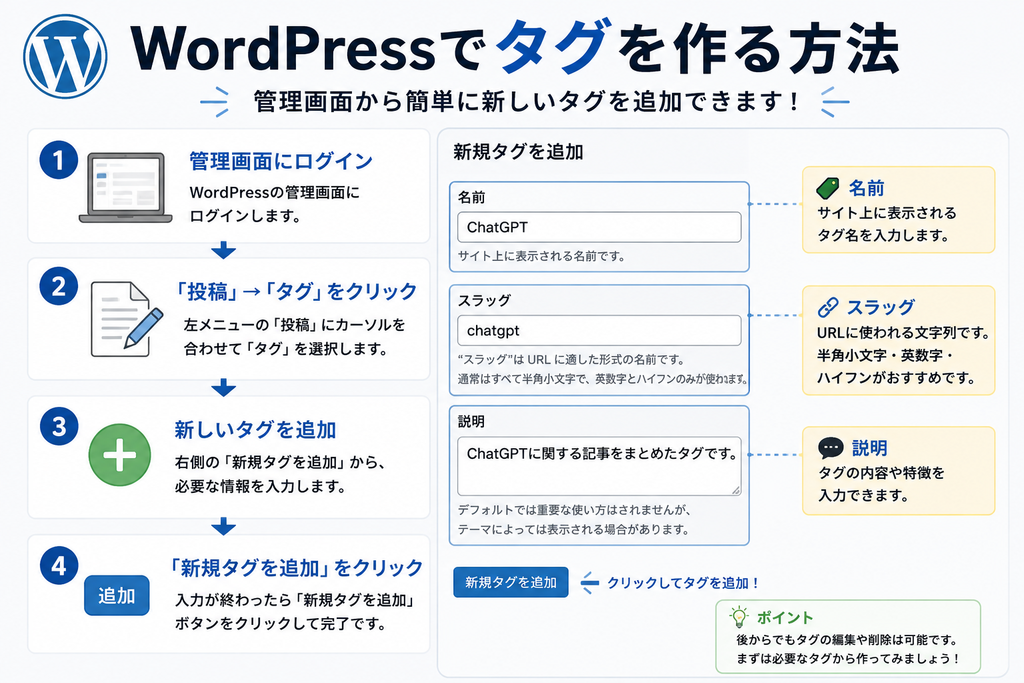Click the blue down arrow below step 2
This screenshot has width=1024, height=683.
224,387
